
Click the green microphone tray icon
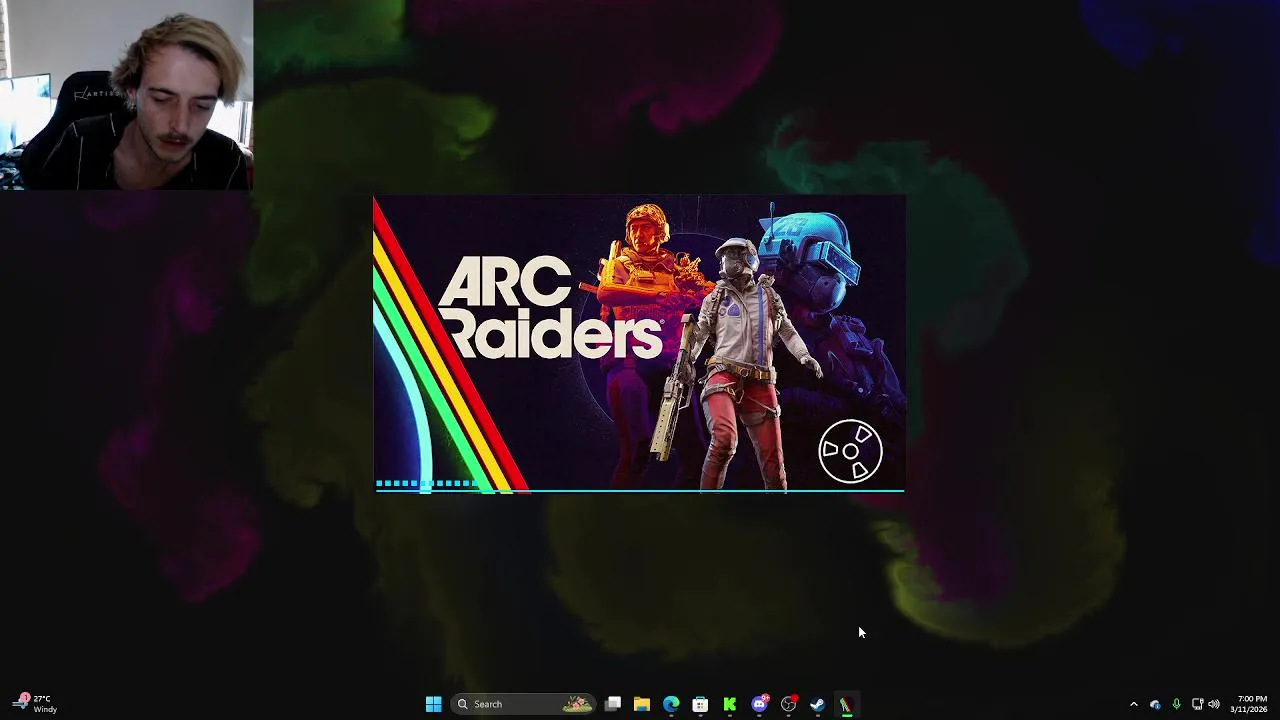coord(1176,704)
